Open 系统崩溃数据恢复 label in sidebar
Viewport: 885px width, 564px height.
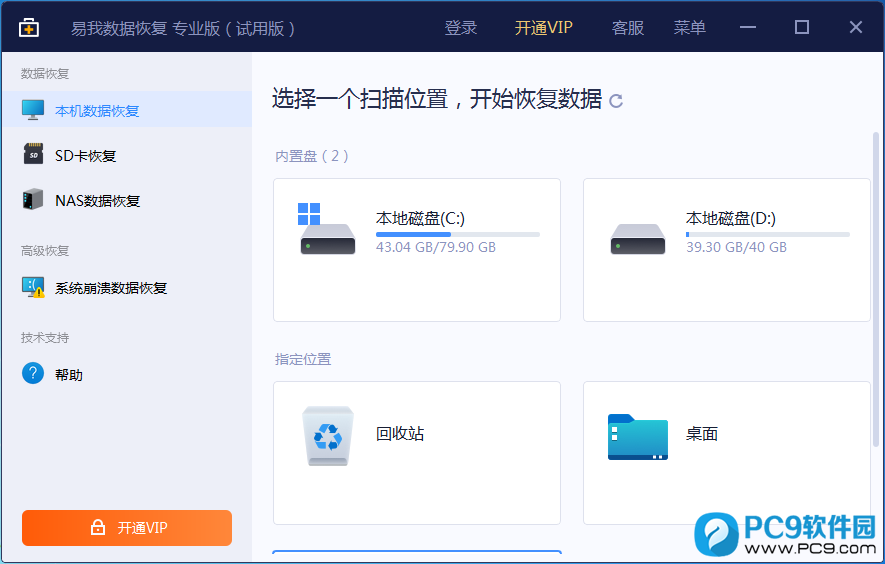point(111,288)
